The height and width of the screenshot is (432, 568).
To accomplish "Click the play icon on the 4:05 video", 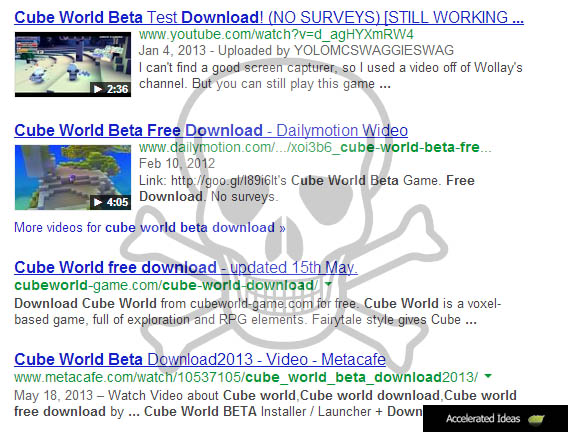I will click(98, 202).
